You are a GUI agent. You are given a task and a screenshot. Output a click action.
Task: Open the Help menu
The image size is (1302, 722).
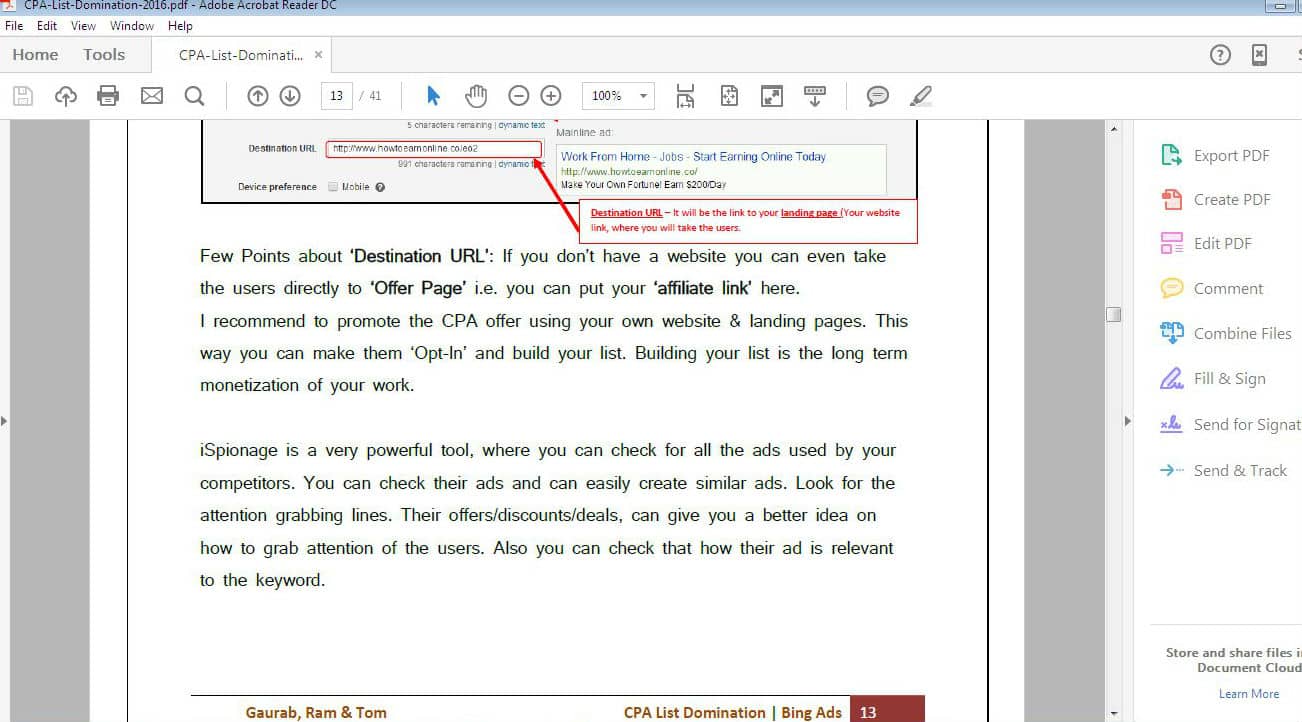[x=180, y=26]
